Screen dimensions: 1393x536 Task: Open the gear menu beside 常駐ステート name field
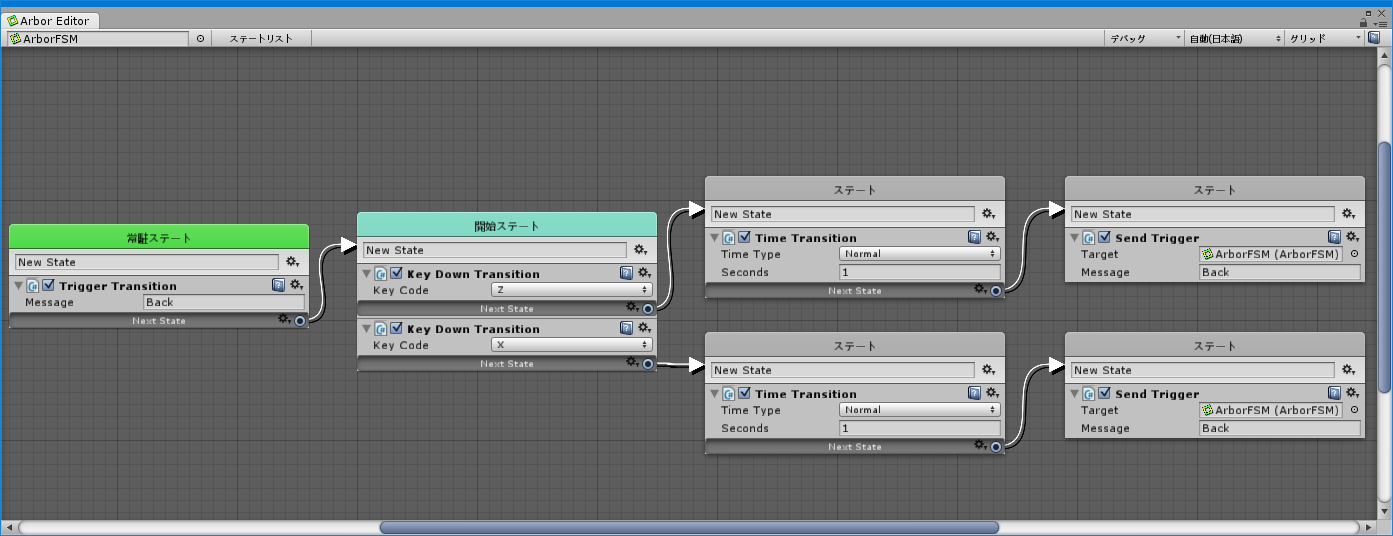pyautogui.click(x=293, y=262)
